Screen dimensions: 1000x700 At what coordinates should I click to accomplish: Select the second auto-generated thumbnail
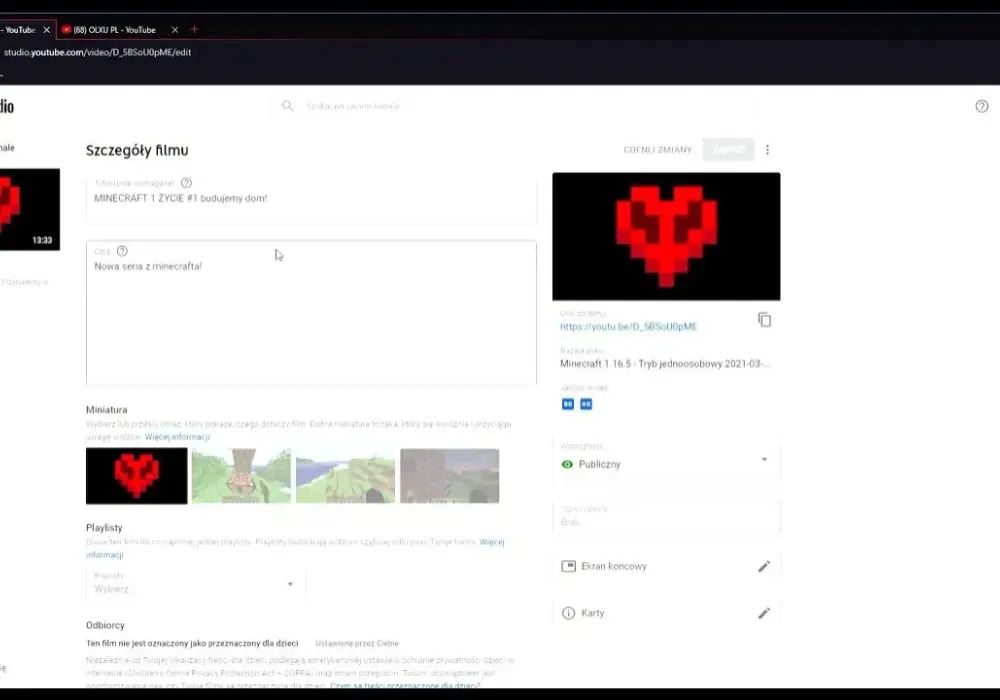pyautogui.click(x=241, y=476)
